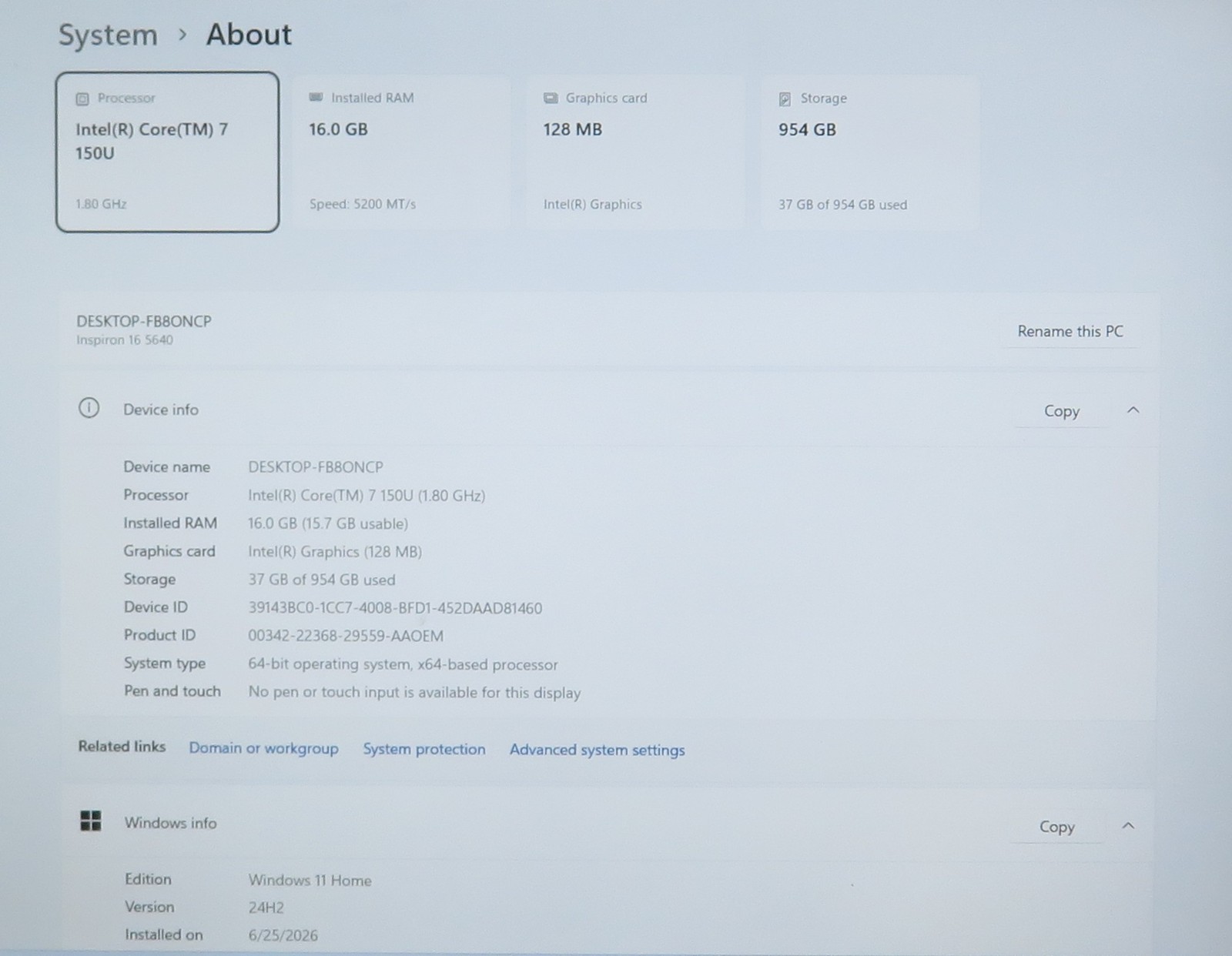Open the System protection link
Screen dimensions: 1232x956
coord(424,749)
